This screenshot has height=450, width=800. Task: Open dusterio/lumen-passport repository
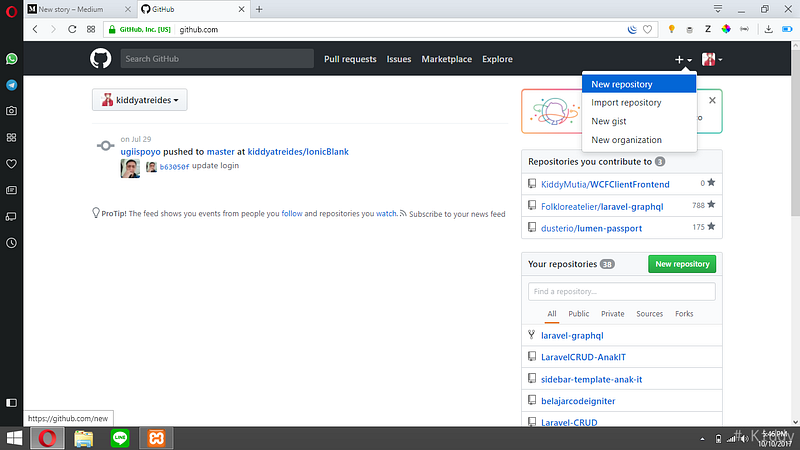591,228
